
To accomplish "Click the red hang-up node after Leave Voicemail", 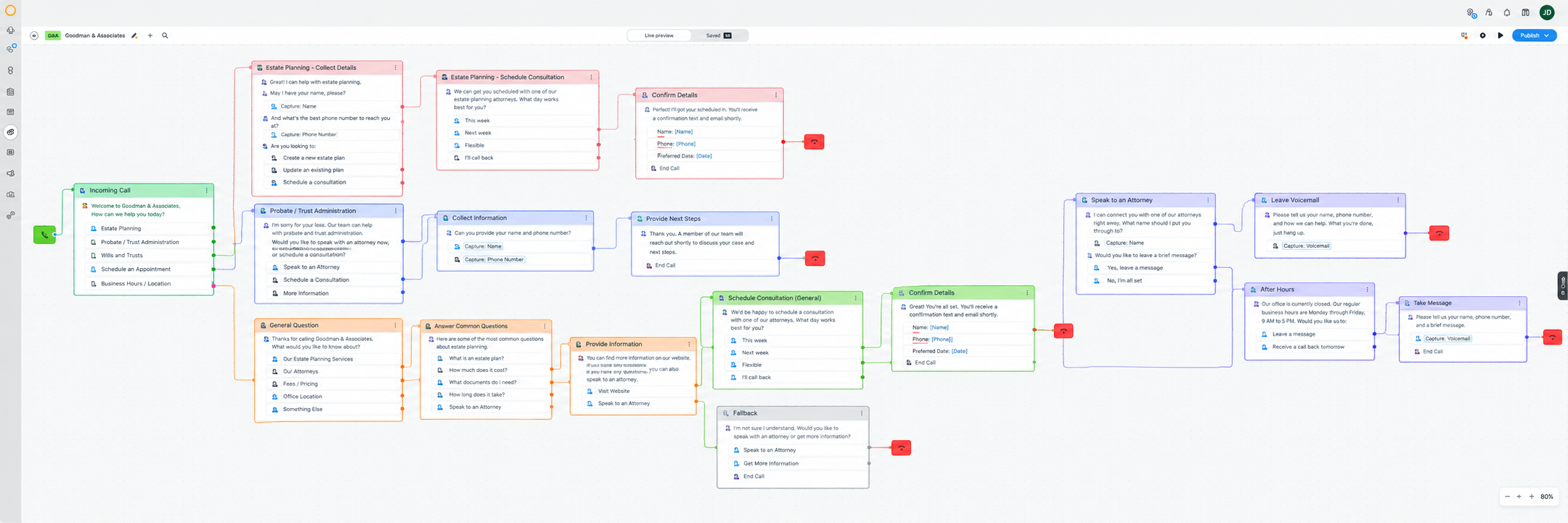I will pyautogui.click(x=1439, y=233).
